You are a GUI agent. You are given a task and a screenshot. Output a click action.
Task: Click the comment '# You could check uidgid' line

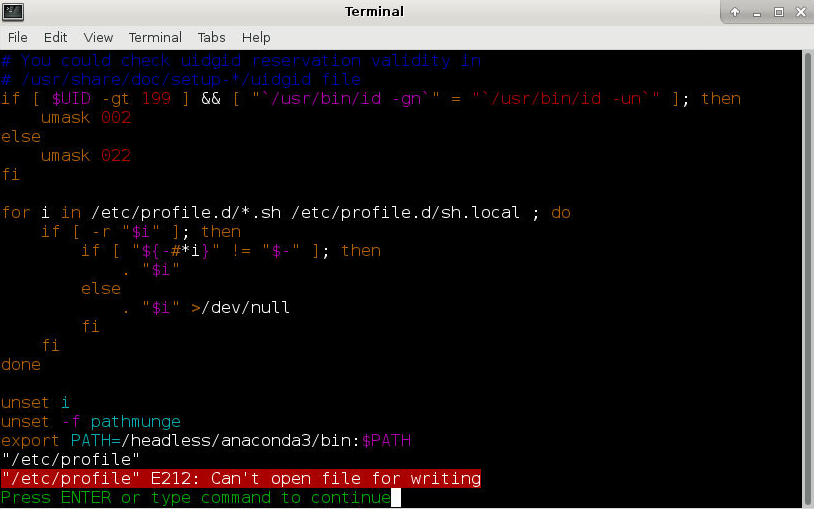click(241, 60)
